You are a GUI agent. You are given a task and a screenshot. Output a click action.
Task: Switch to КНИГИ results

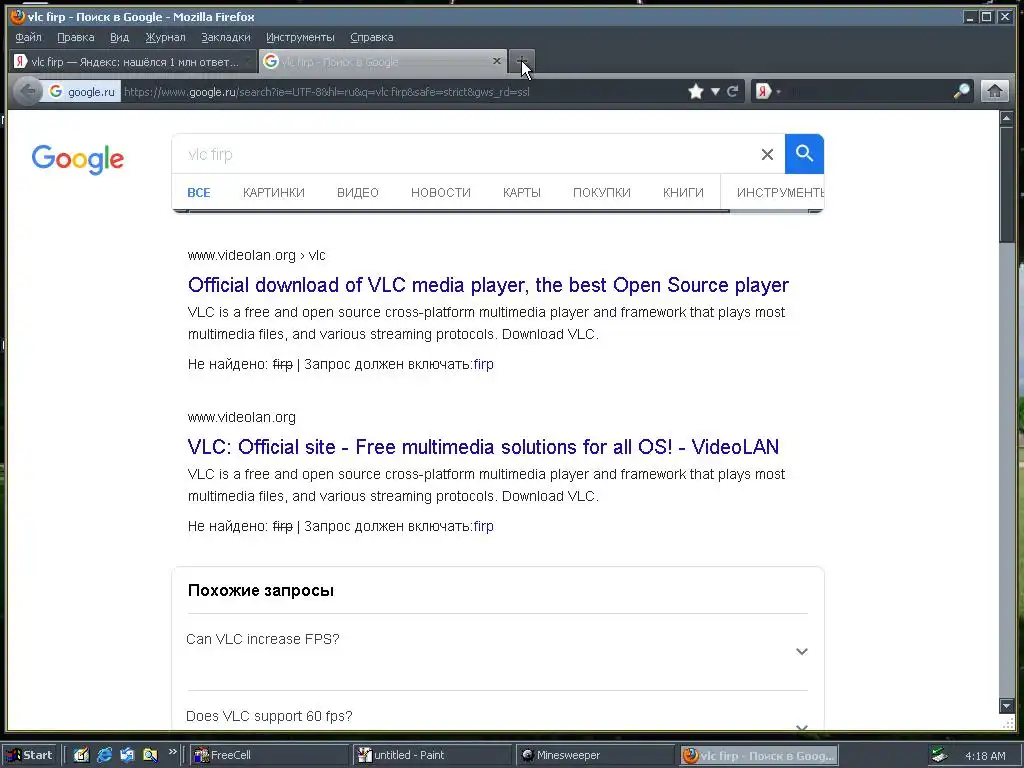point(683,193)
